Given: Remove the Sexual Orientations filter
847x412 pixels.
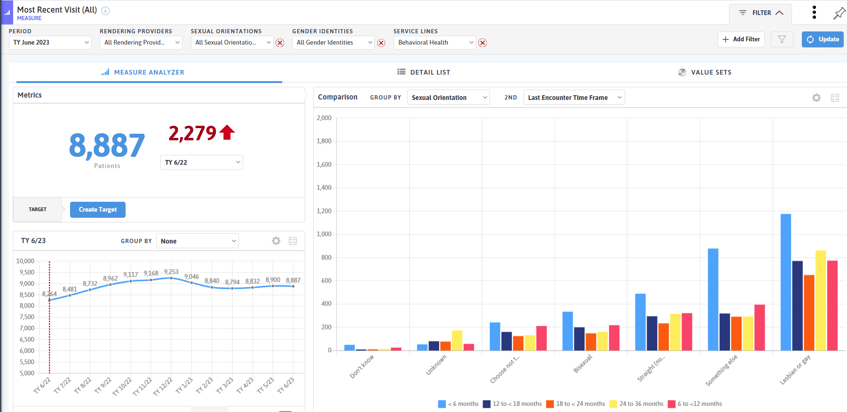Looking at the screenshot, I should click(x=280, y=43).
